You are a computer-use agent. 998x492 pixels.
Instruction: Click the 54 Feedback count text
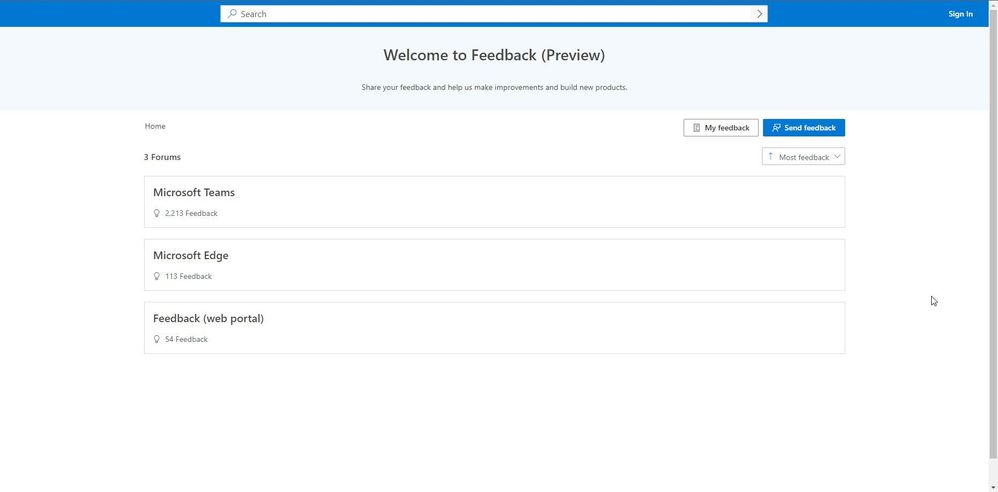186,339
